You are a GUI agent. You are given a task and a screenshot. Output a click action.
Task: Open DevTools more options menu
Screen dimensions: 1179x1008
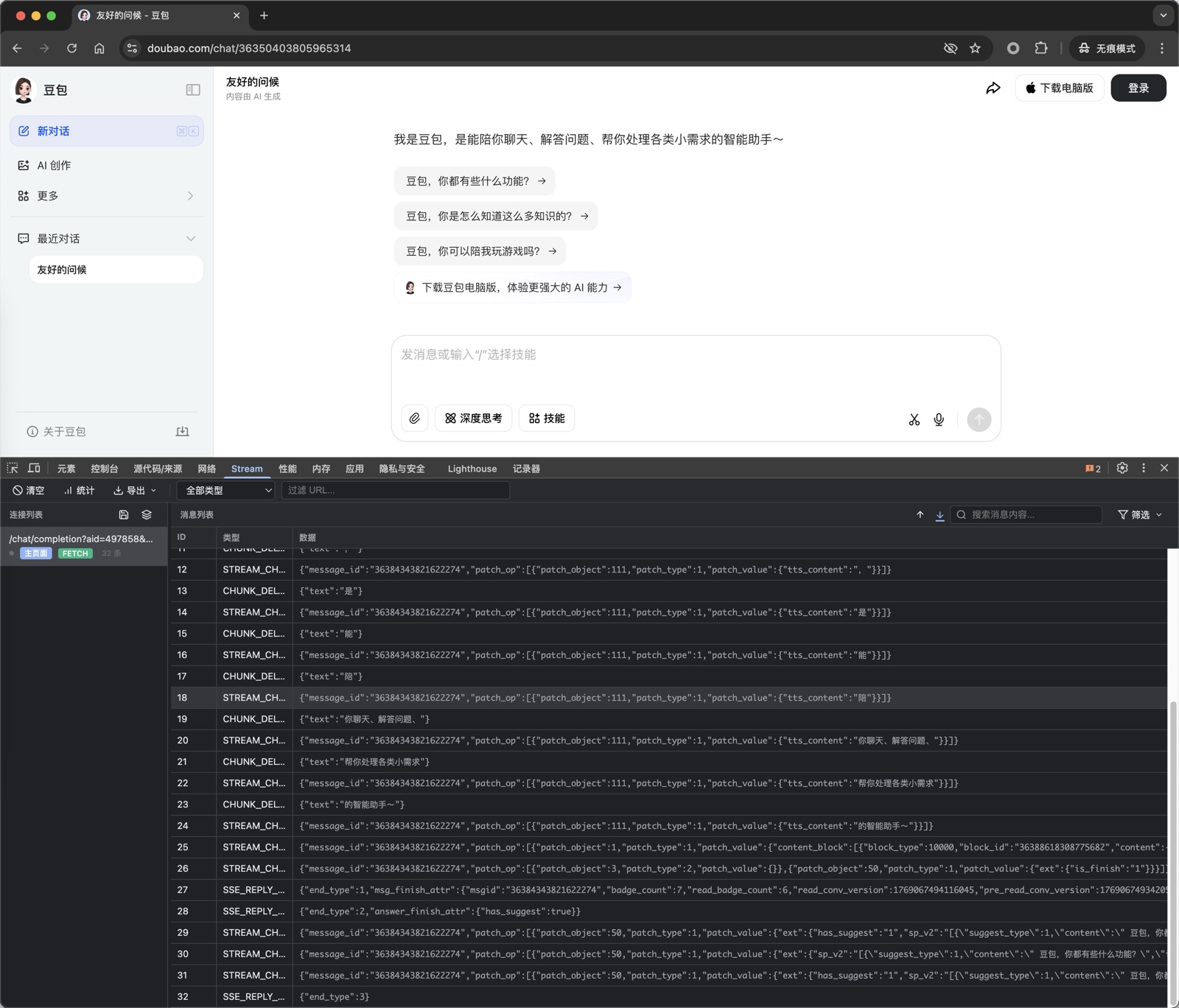[x=1144, y=468]
